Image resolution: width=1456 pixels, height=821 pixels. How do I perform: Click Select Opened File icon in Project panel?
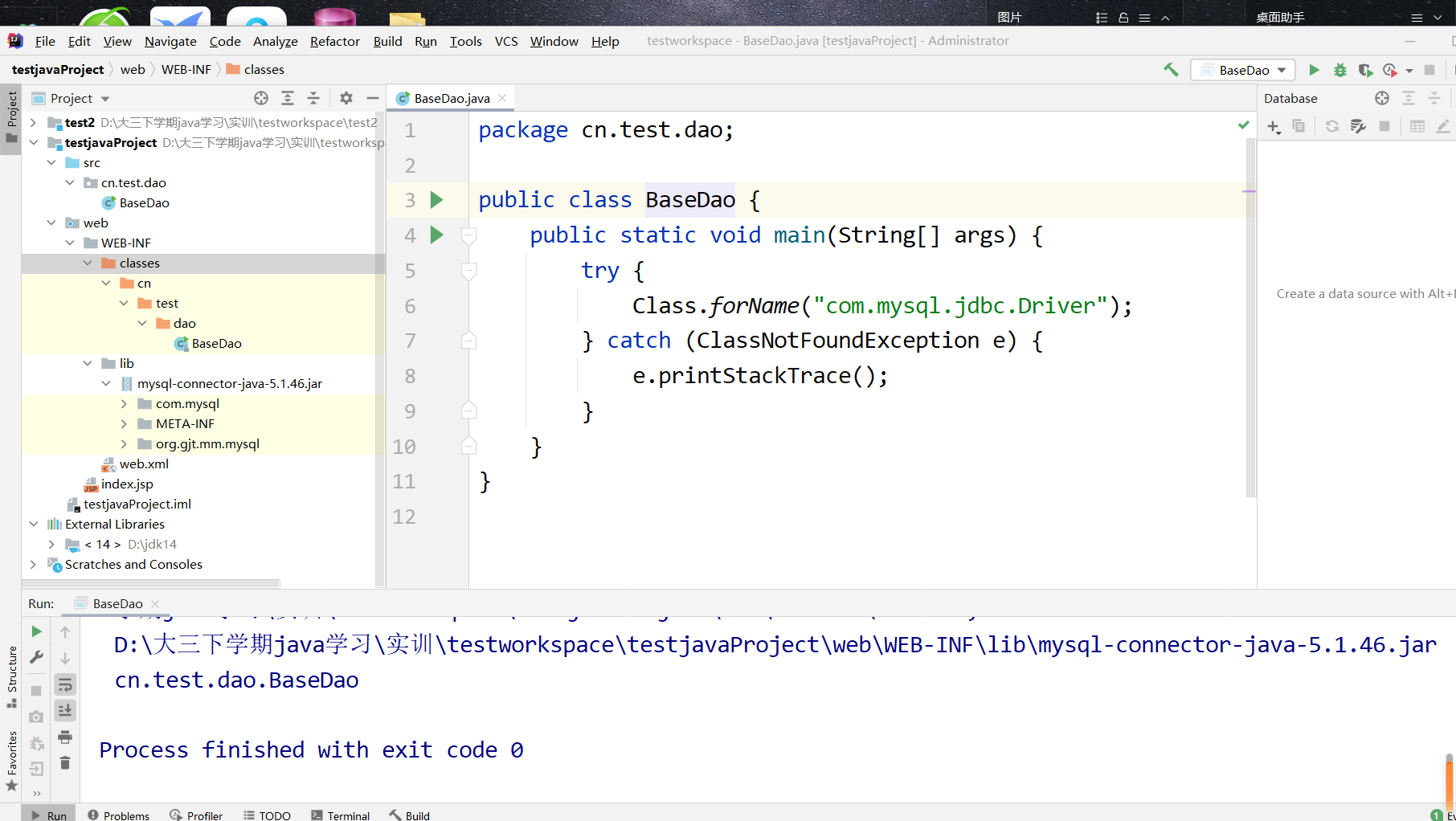(x=261, y=98)
